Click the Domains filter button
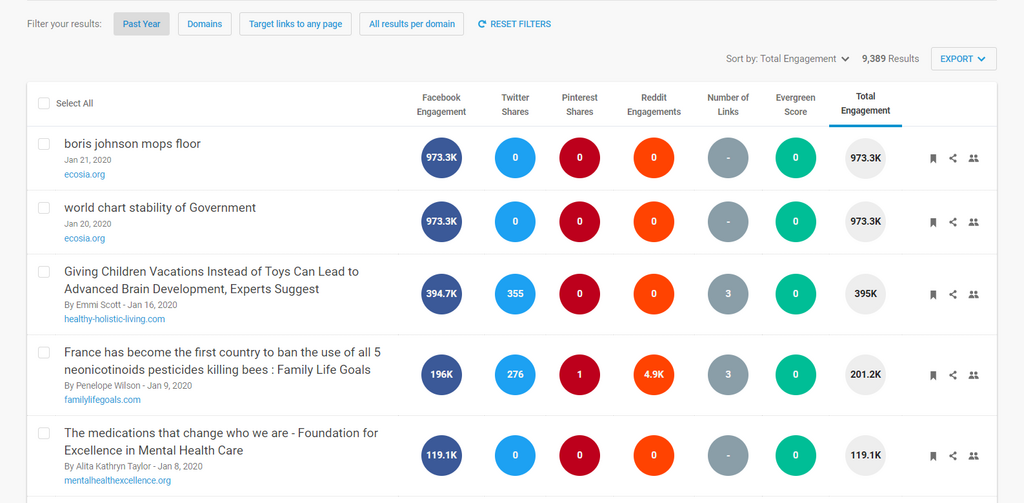The height and width of the screenshot is (503, 1024). [x=205, y=24]
